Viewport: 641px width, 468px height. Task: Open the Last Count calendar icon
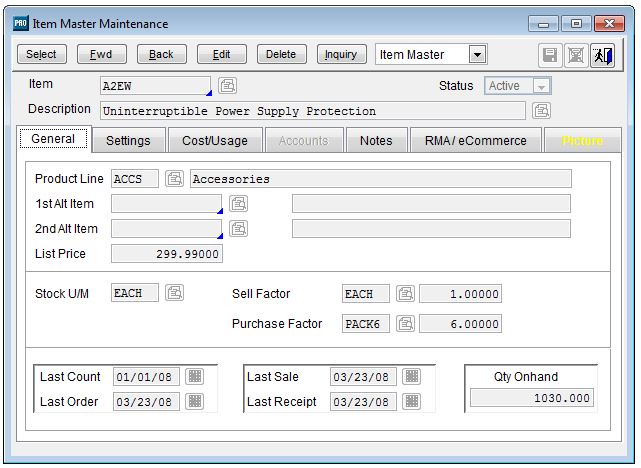195,376
